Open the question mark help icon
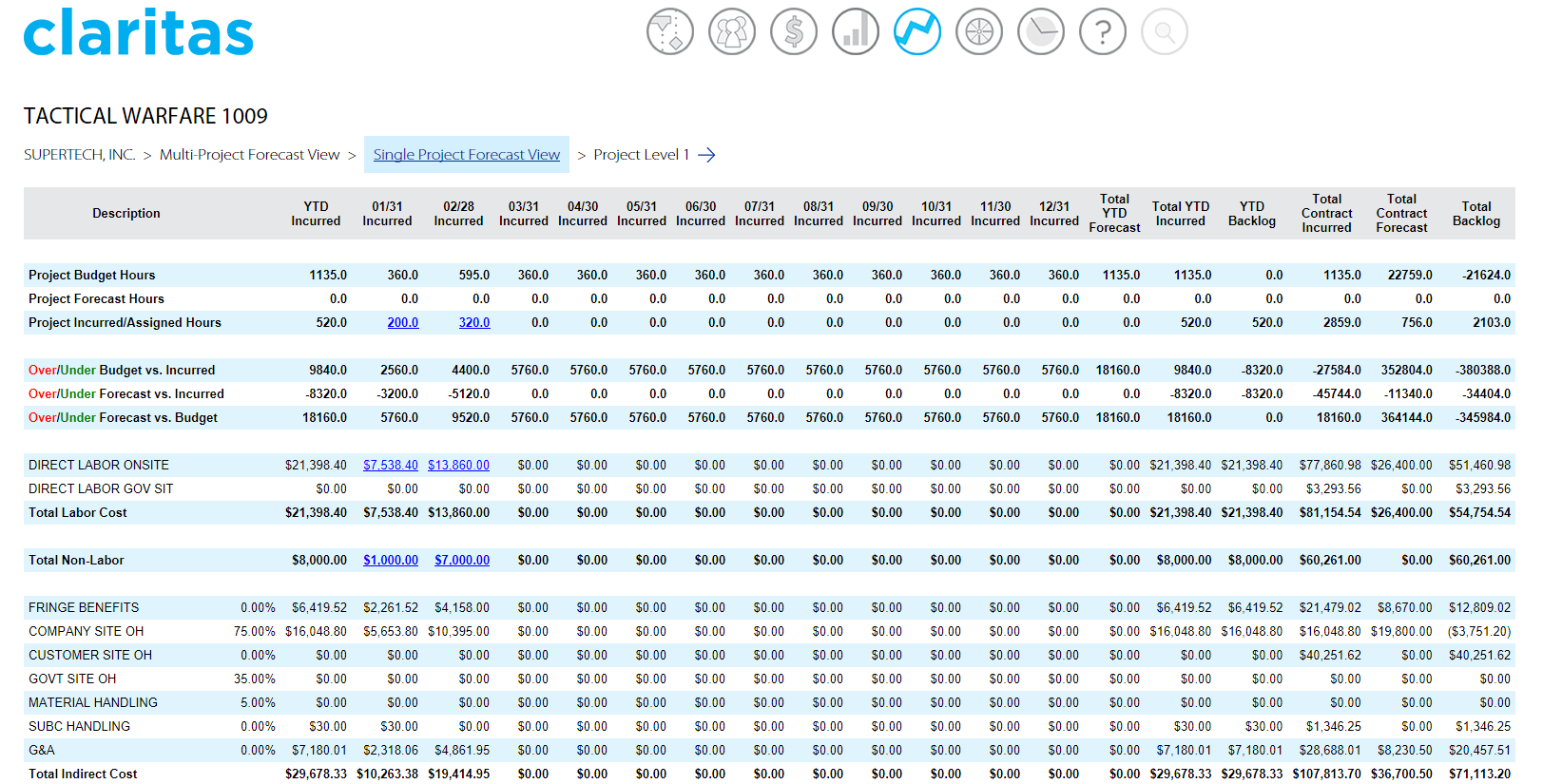This screenshot has height=784, width=1543. pyautogui.click(x=1103, y=32)
